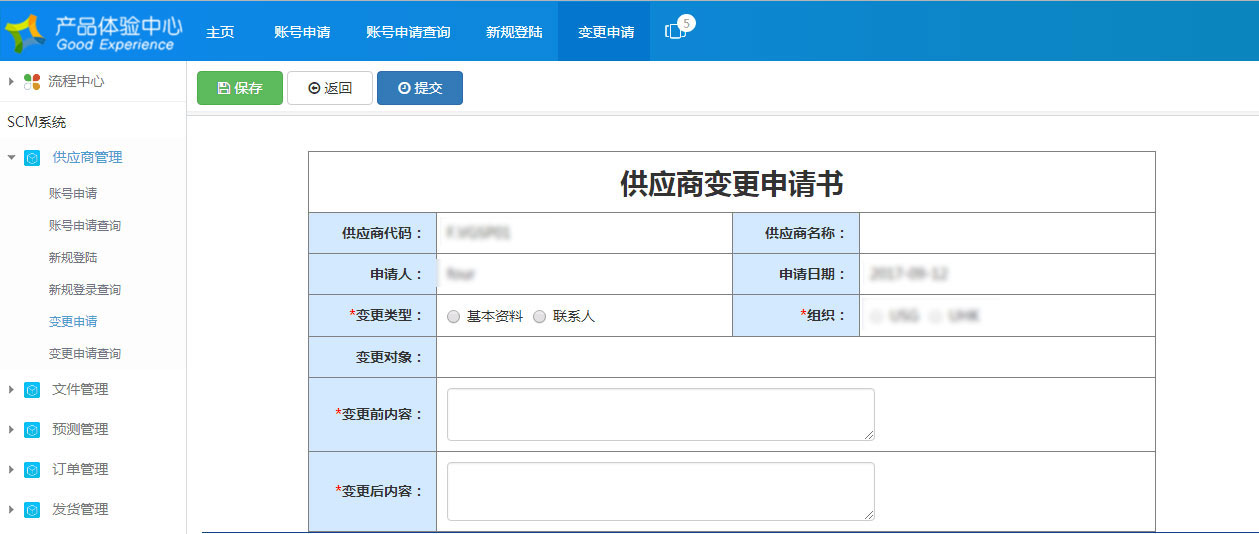Open the 账号申请 top navigation tab
This screenshot has width=1259, height=534.
point(302,31)
